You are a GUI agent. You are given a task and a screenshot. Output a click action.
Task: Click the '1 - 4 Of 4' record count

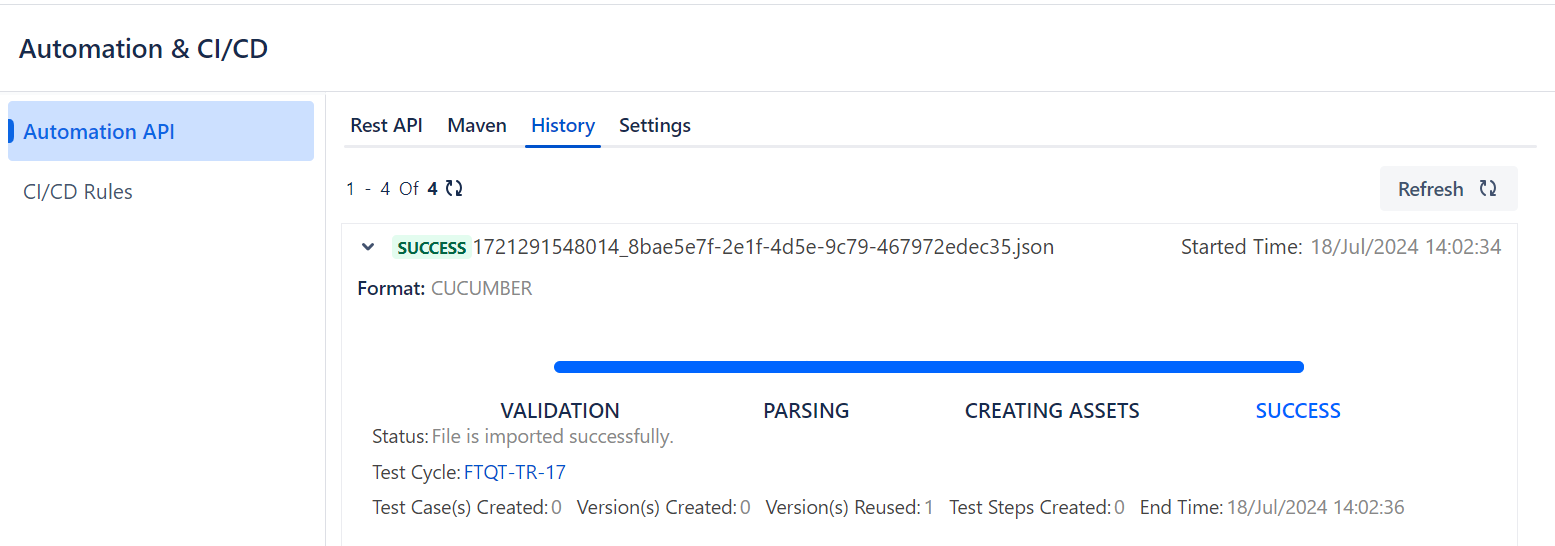click(392, 188)
